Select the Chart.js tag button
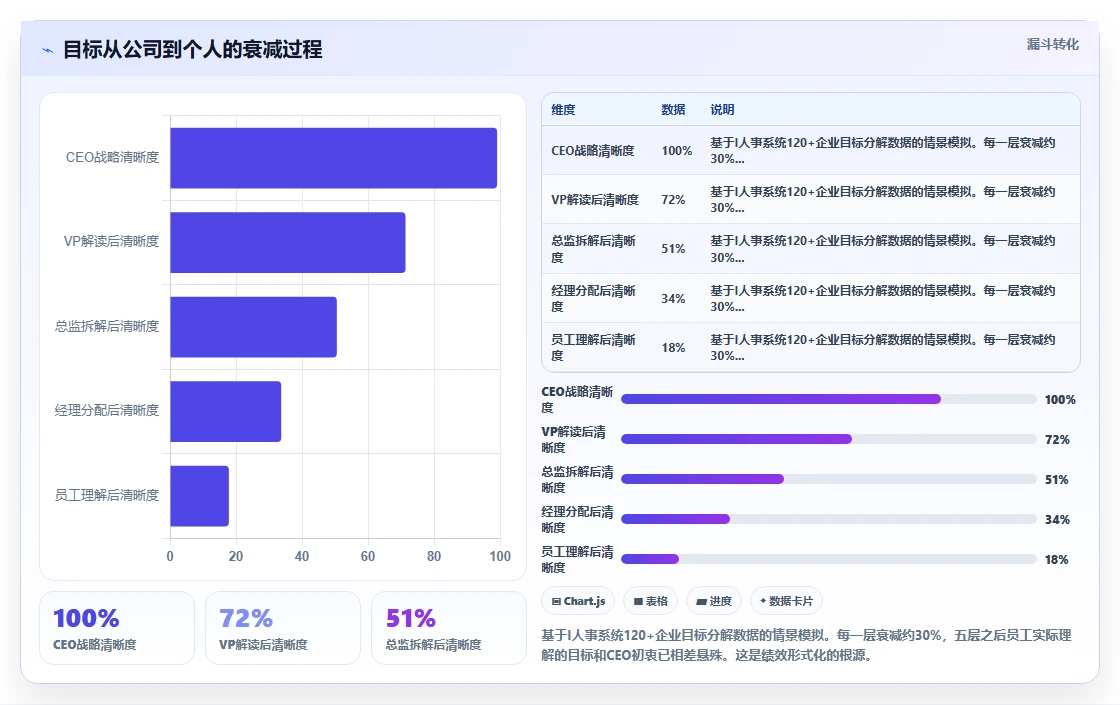The height and width of the screenshot is (705, 1120). click(x=578, y=601)
